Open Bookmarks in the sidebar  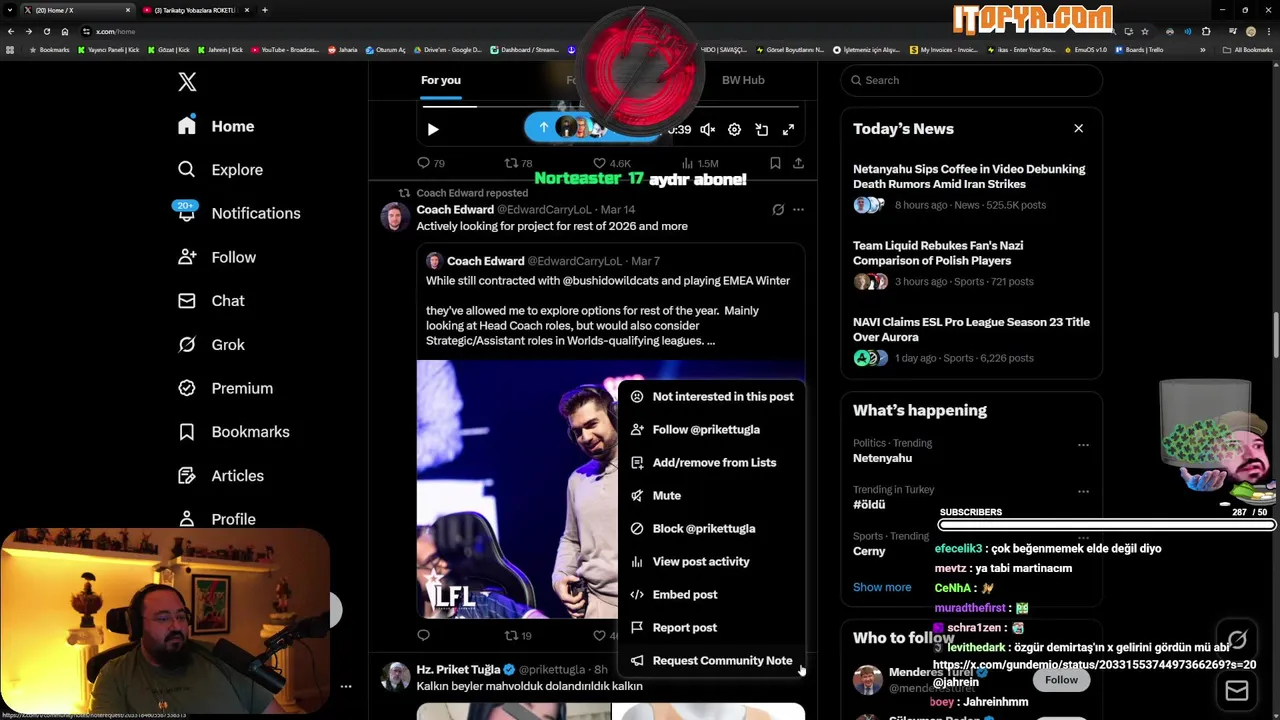click(x=234, y=432)
